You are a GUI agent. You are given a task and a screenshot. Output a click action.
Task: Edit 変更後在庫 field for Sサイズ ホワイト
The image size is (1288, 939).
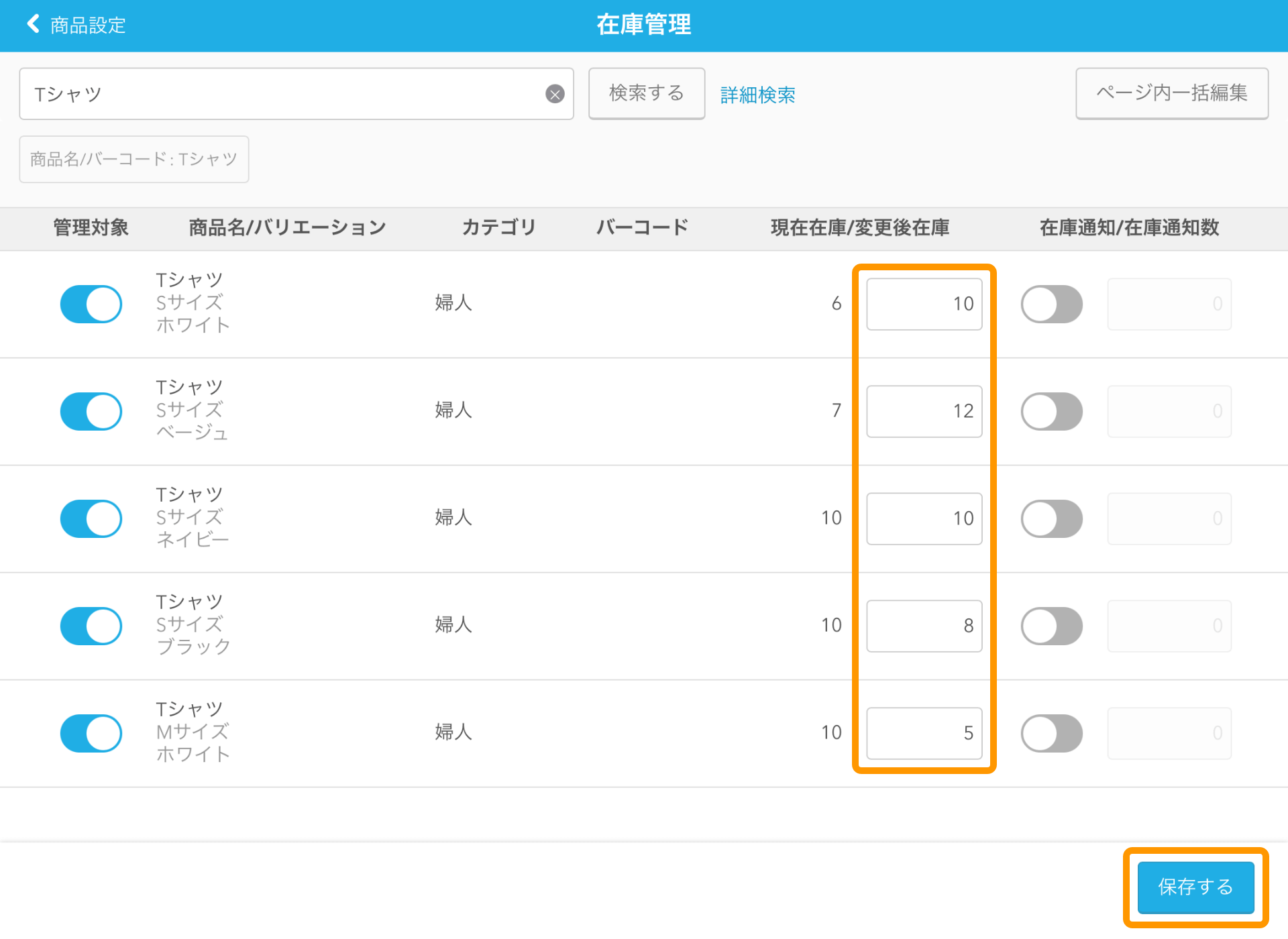point(924,304)
